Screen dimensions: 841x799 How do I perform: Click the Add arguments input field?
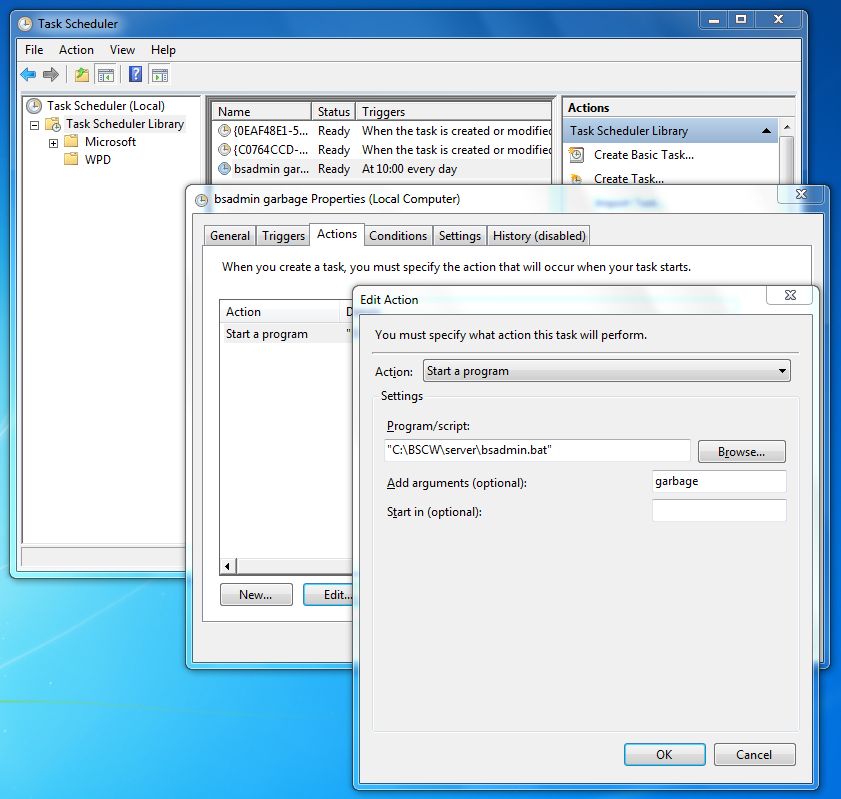[x=718, y=481]
